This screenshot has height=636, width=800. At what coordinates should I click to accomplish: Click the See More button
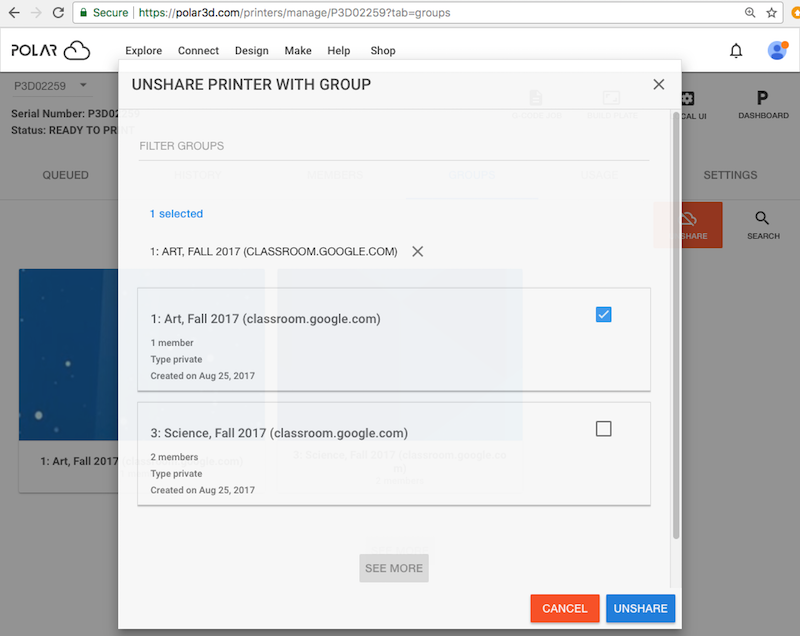click(x=394, y=568)
